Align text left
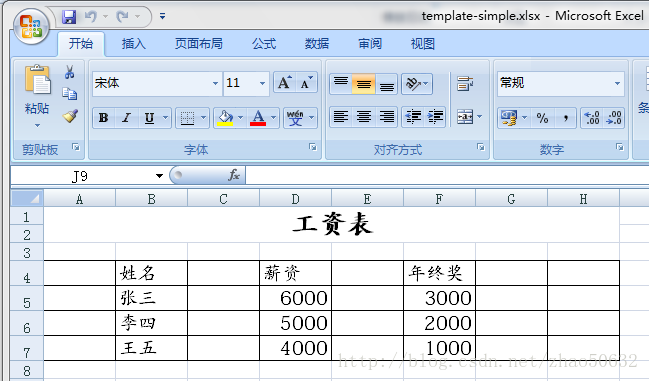 click(x=341, y=117)
